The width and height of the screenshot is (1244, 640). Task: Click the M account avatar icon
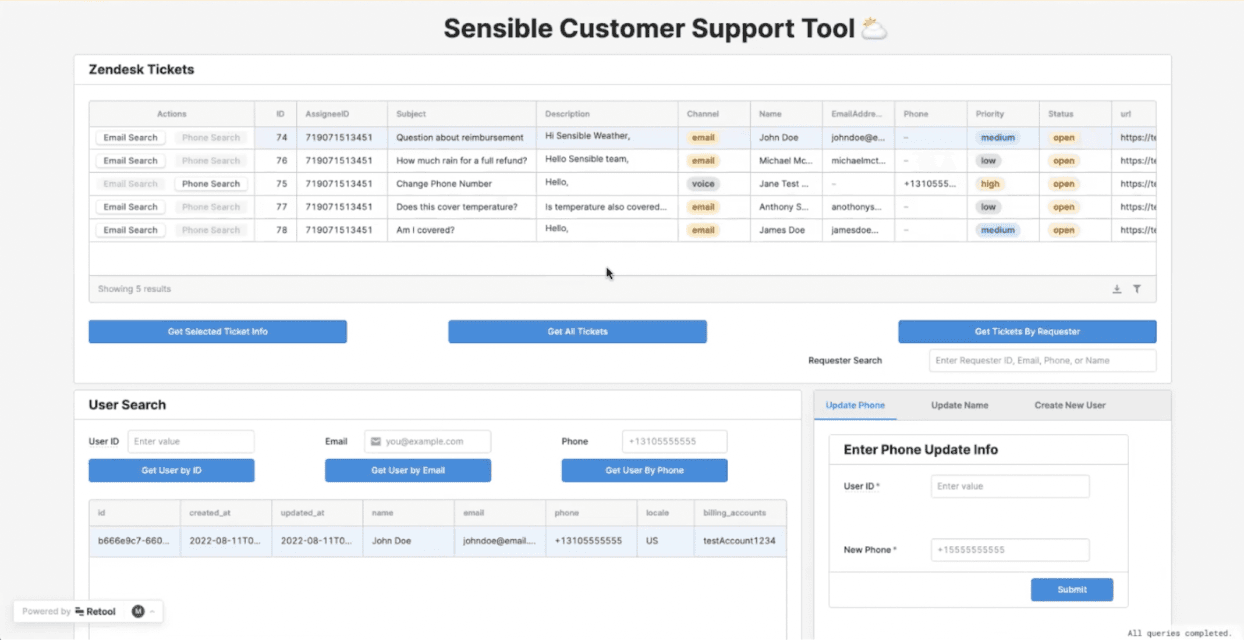138,611
